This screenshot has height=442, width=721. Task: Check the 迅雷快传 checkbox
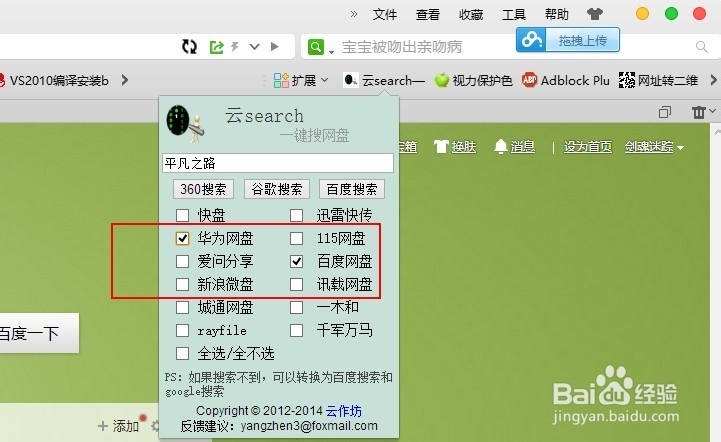coord(297,215)
